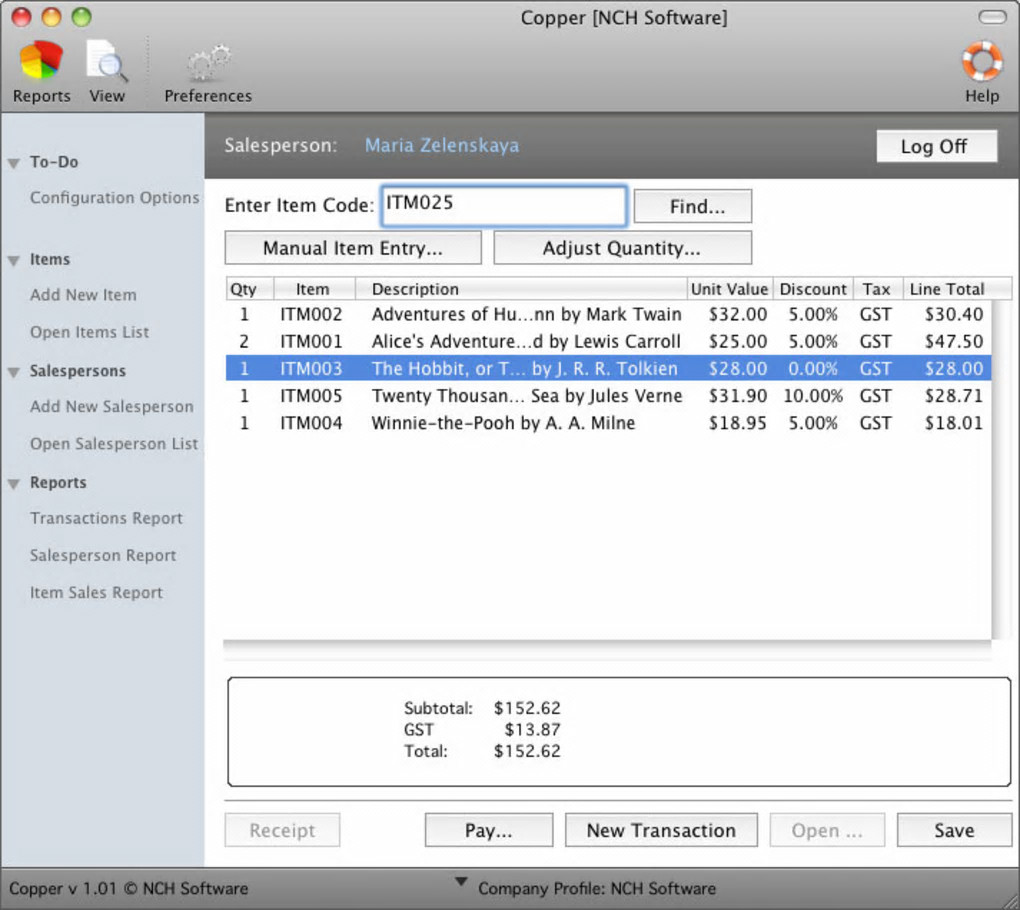Select ITM004 Winnie-the-Pooh row

(x=608, y=423)
